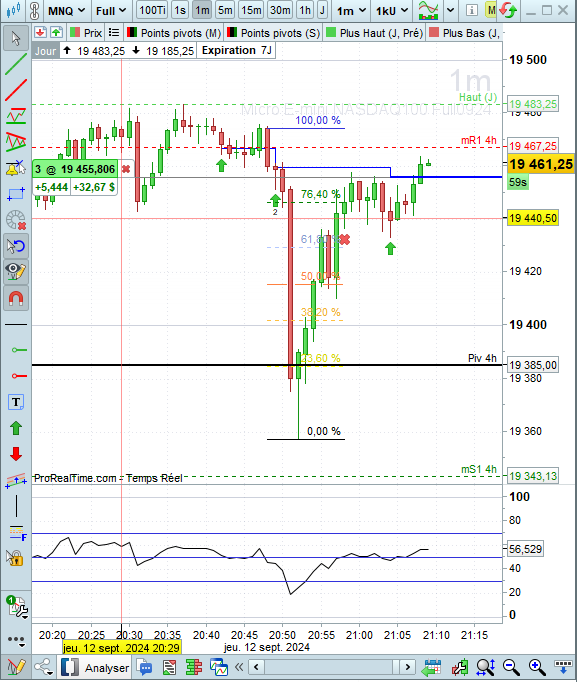
Task: Select the 1s timeframe
Action: point(180,10)
